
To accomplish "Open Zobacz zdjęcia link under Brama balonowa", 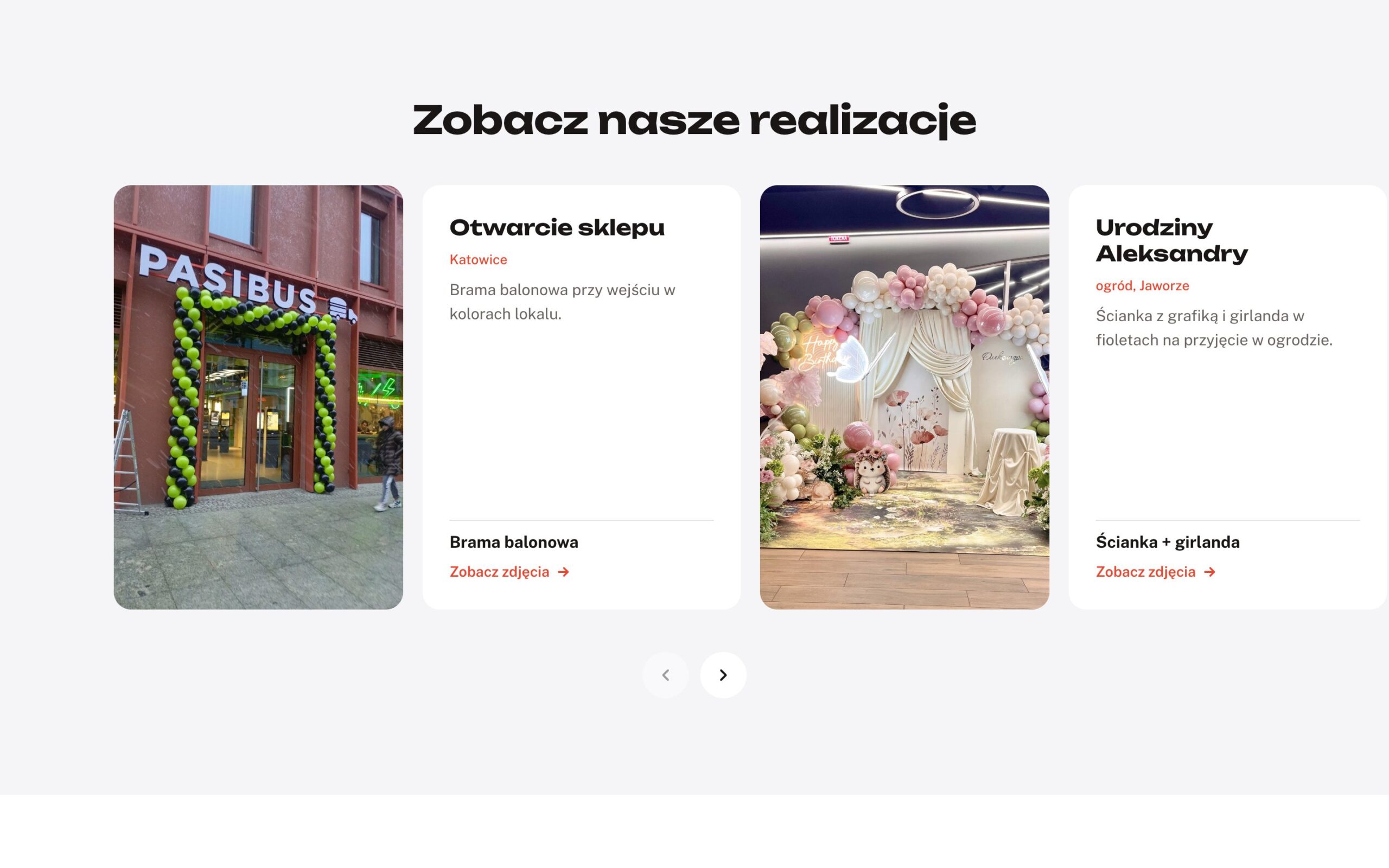I will pyautogui.click(x=509, y=572).
